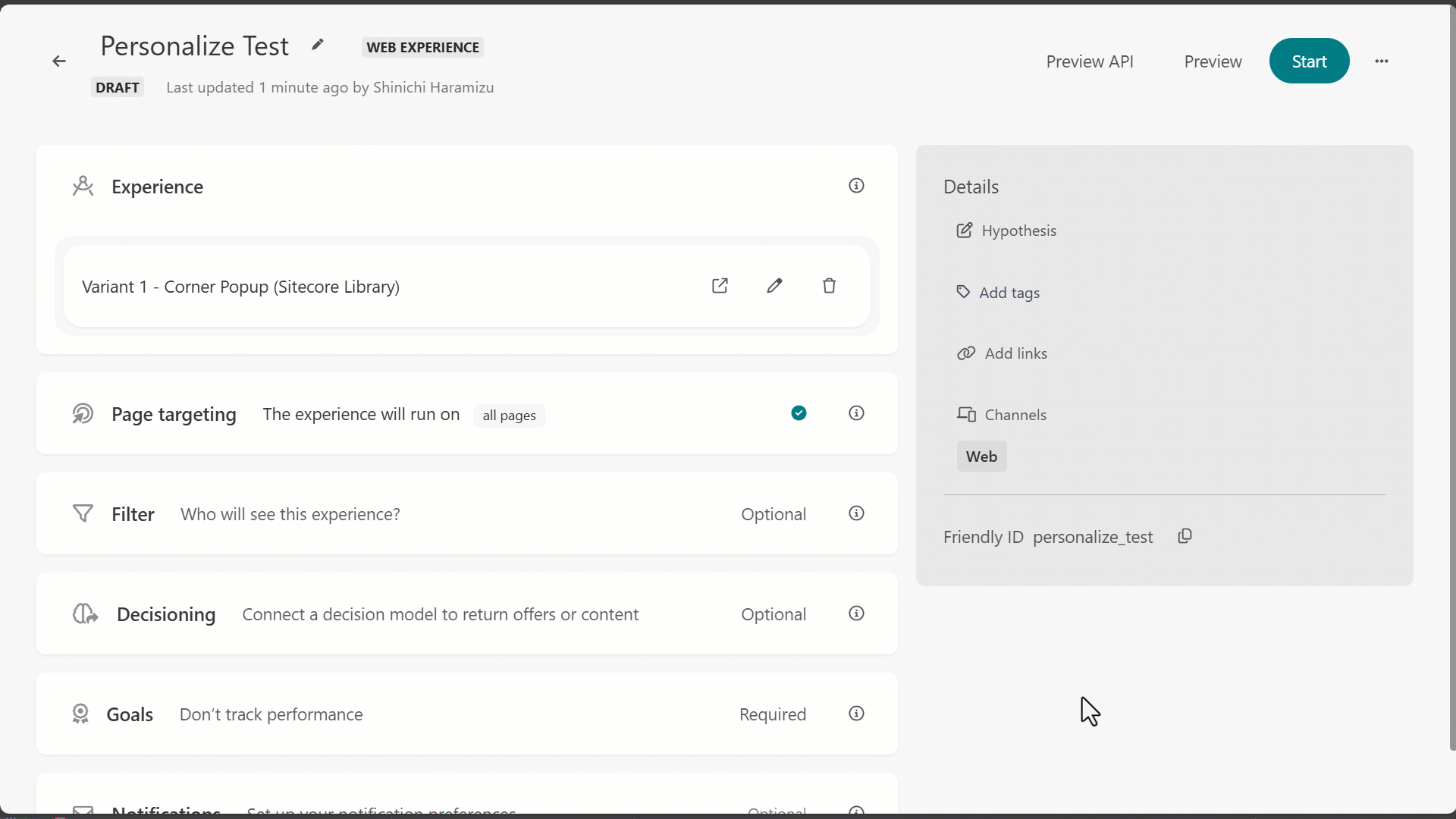Click the vertical page scrollbar
Screen dimensions: 1456x819
(1451, 379)
